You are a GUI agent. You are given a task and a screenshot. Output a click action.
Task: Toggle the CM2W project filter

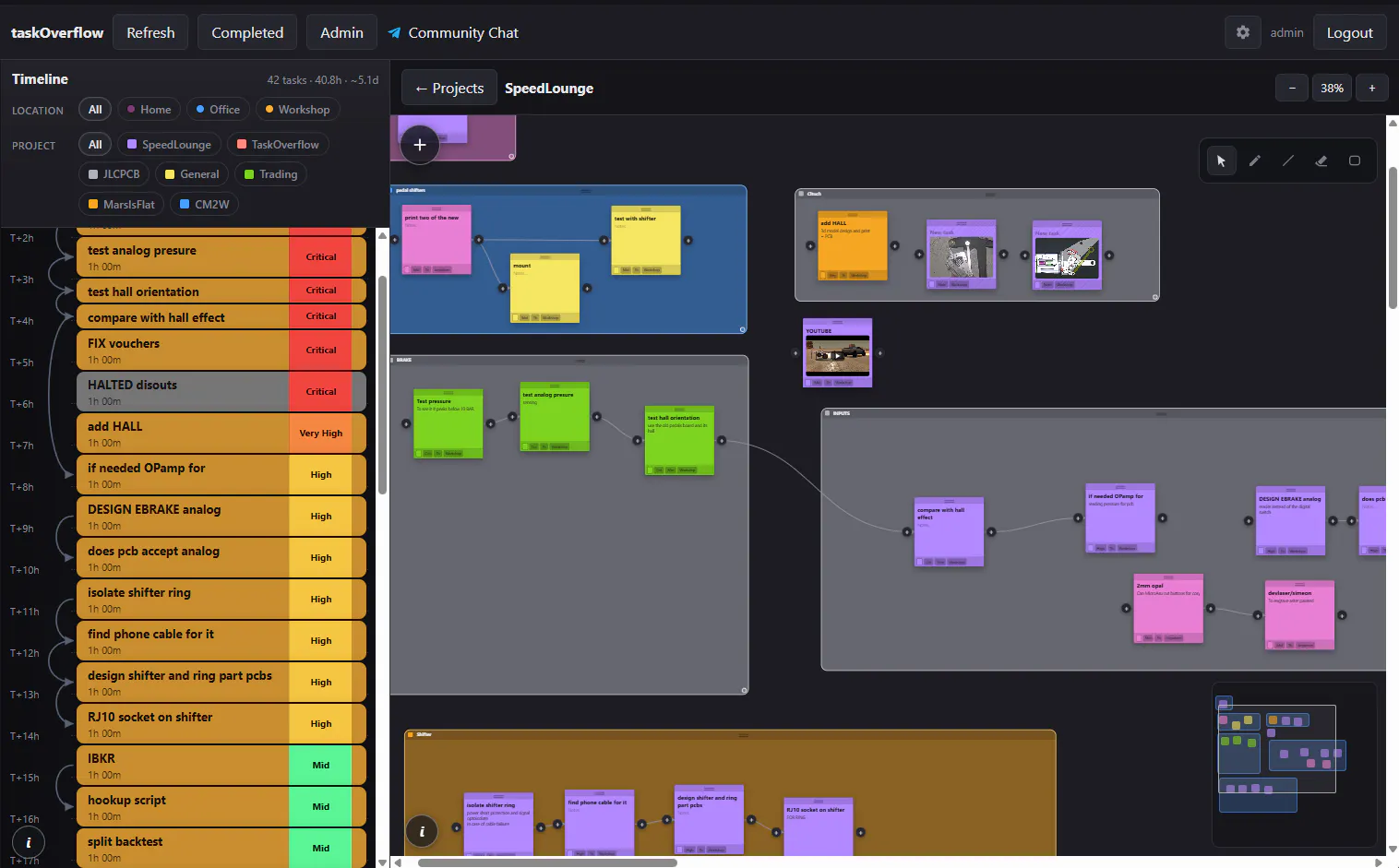(204, 204)
